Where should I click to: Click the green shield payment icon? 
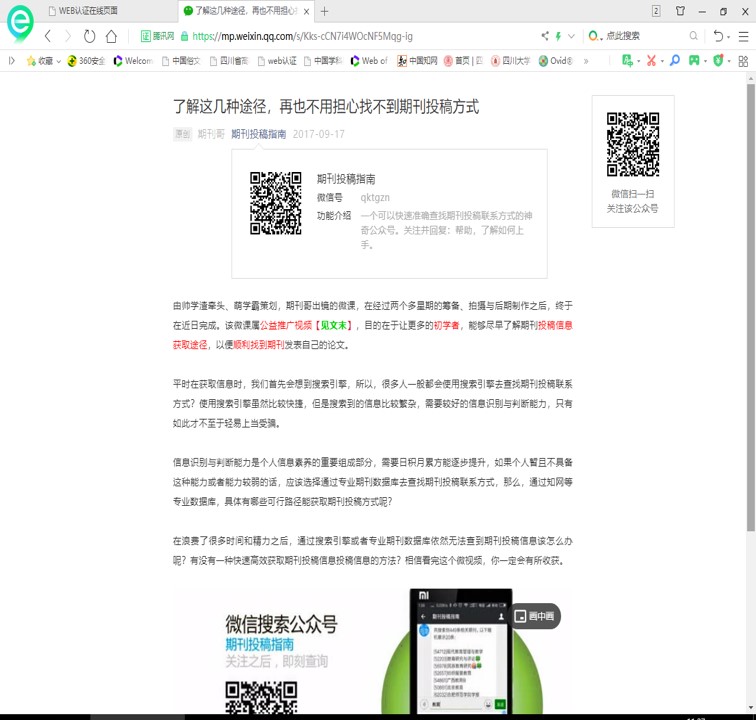pyautogui.click(x=718, y=60)
